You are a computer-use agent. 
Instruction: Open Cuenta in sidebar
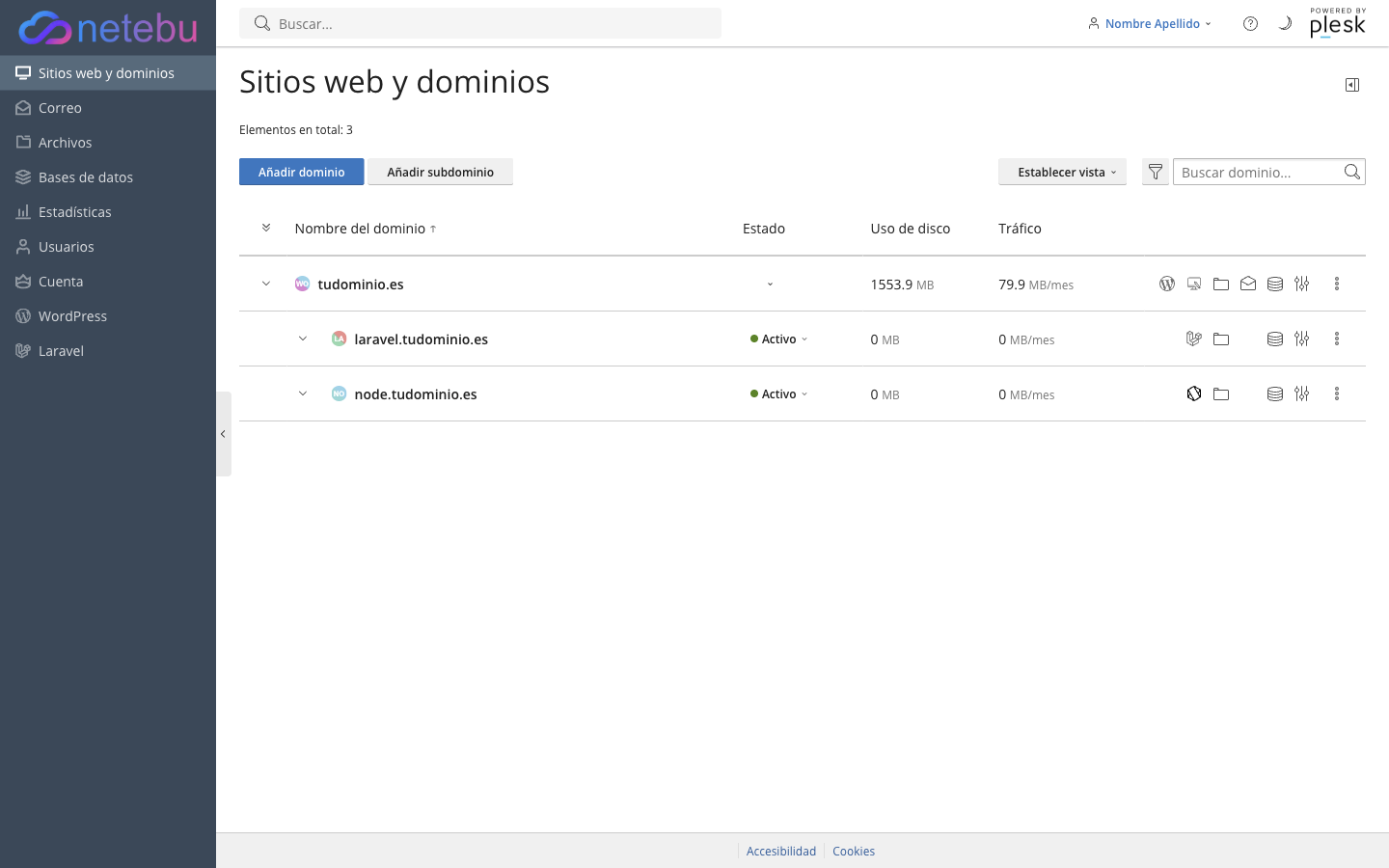coord(108,282)
